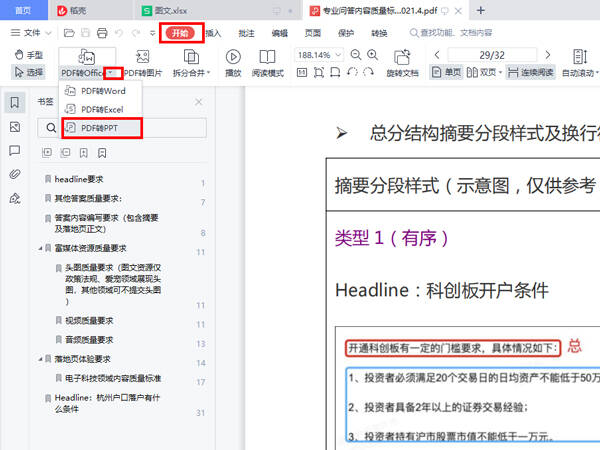Click the bookmark search magnifier icon
Image resolution: width=600 pixels, height=450 pixels.
click(x=51, y=127)
